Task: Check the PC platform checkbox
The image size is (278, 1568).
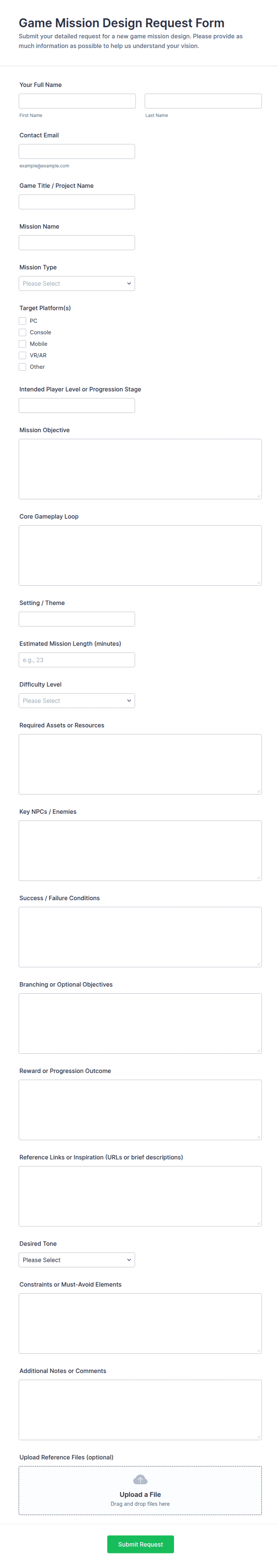Action: (22, 321)
